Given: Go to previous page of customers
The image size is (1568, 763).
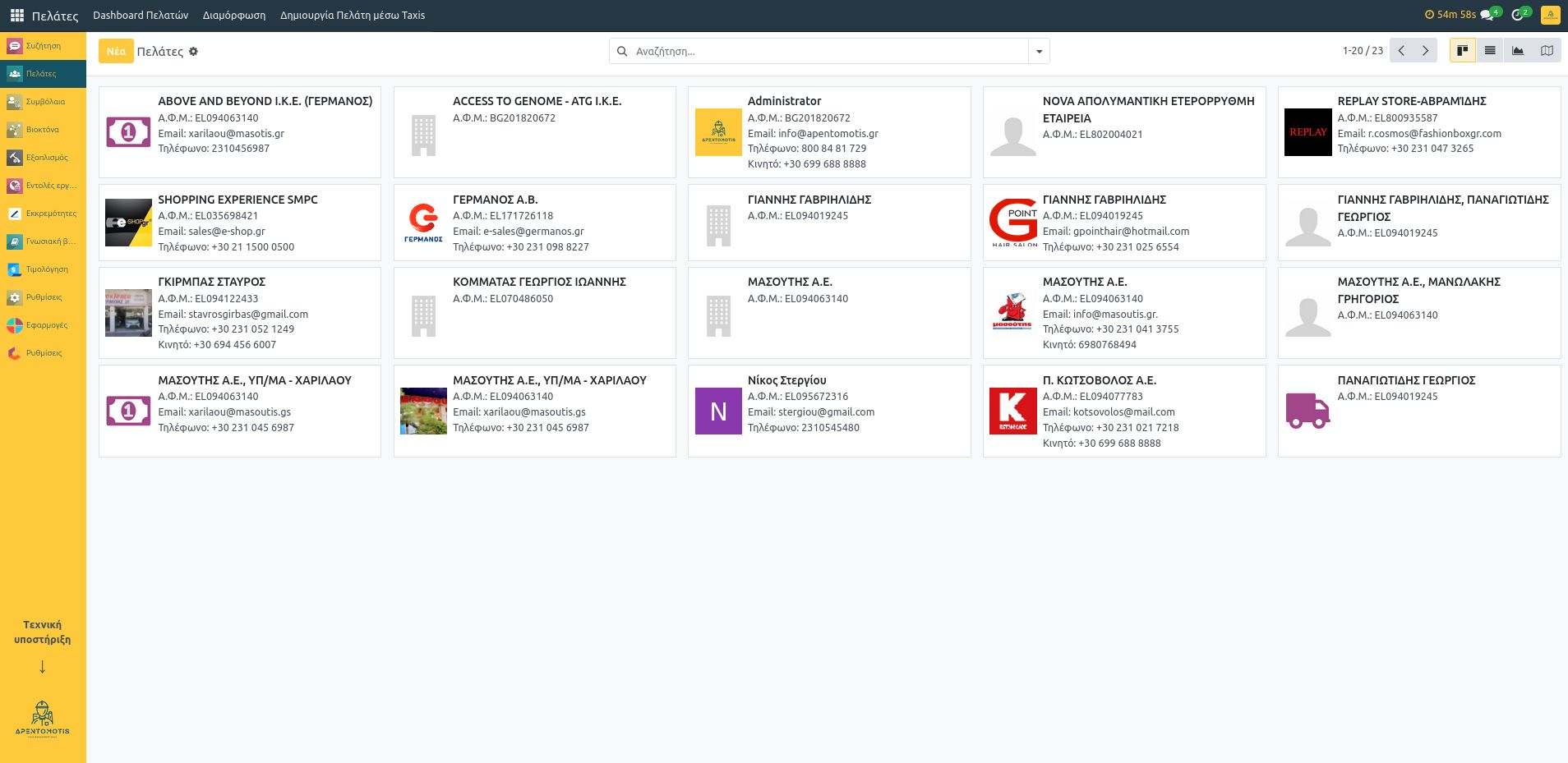Looking at the screenshot, I should point(1402,51).
